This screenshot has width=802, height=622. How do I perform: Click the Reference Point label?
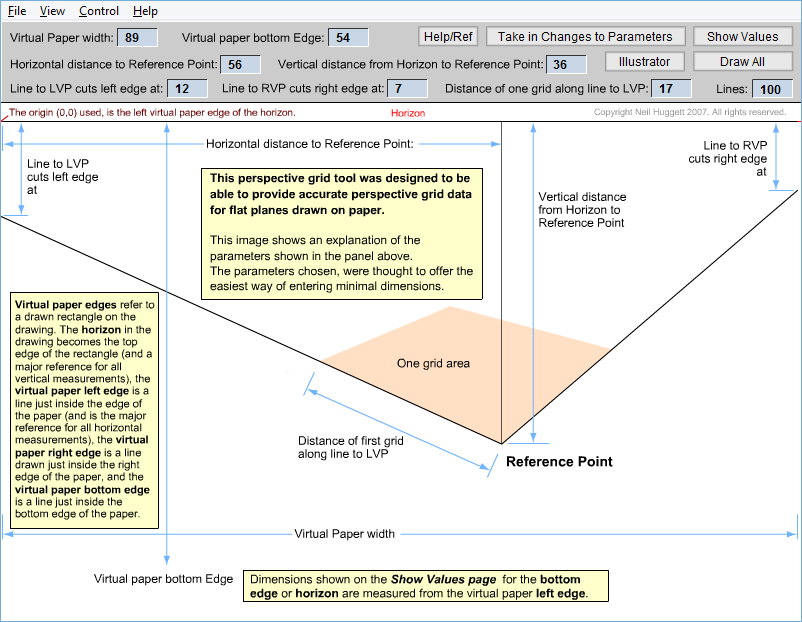coord(559,461)
